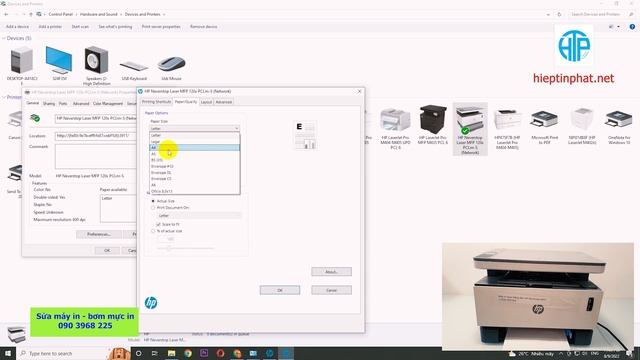The height and width of the screenshot is (360, 640).
Task: Go up one folder level arrow
Action: tap(31, 14)
